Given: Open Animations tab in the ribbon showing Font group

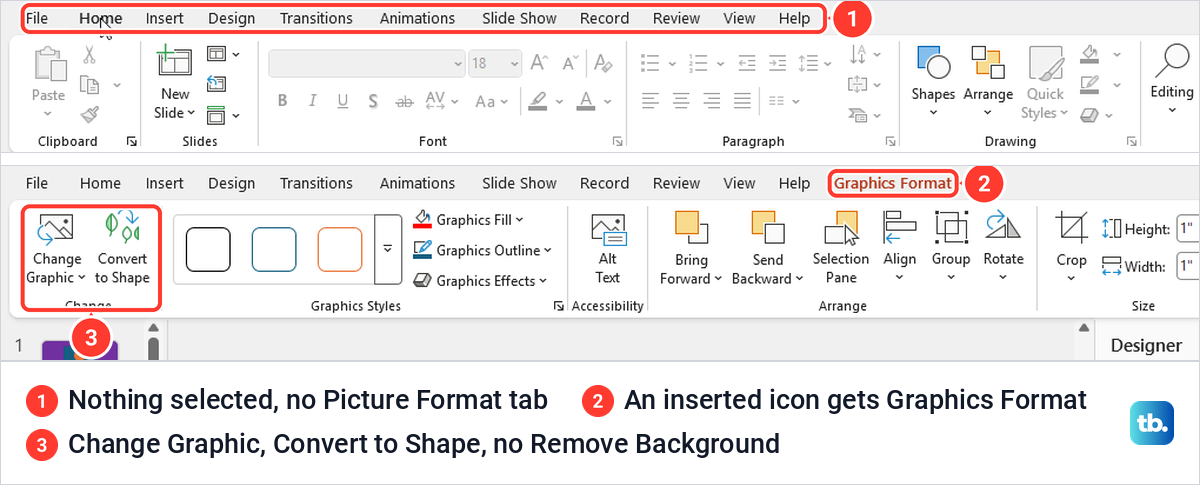Looking at the screenshot, I should (417, 18).
